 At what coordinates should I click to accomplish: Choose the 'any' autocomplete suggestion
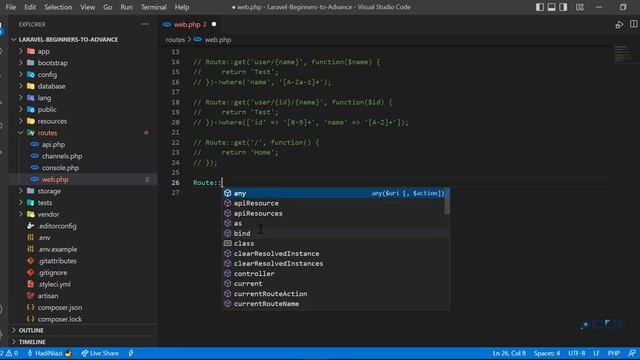click(x=336, y=193)
